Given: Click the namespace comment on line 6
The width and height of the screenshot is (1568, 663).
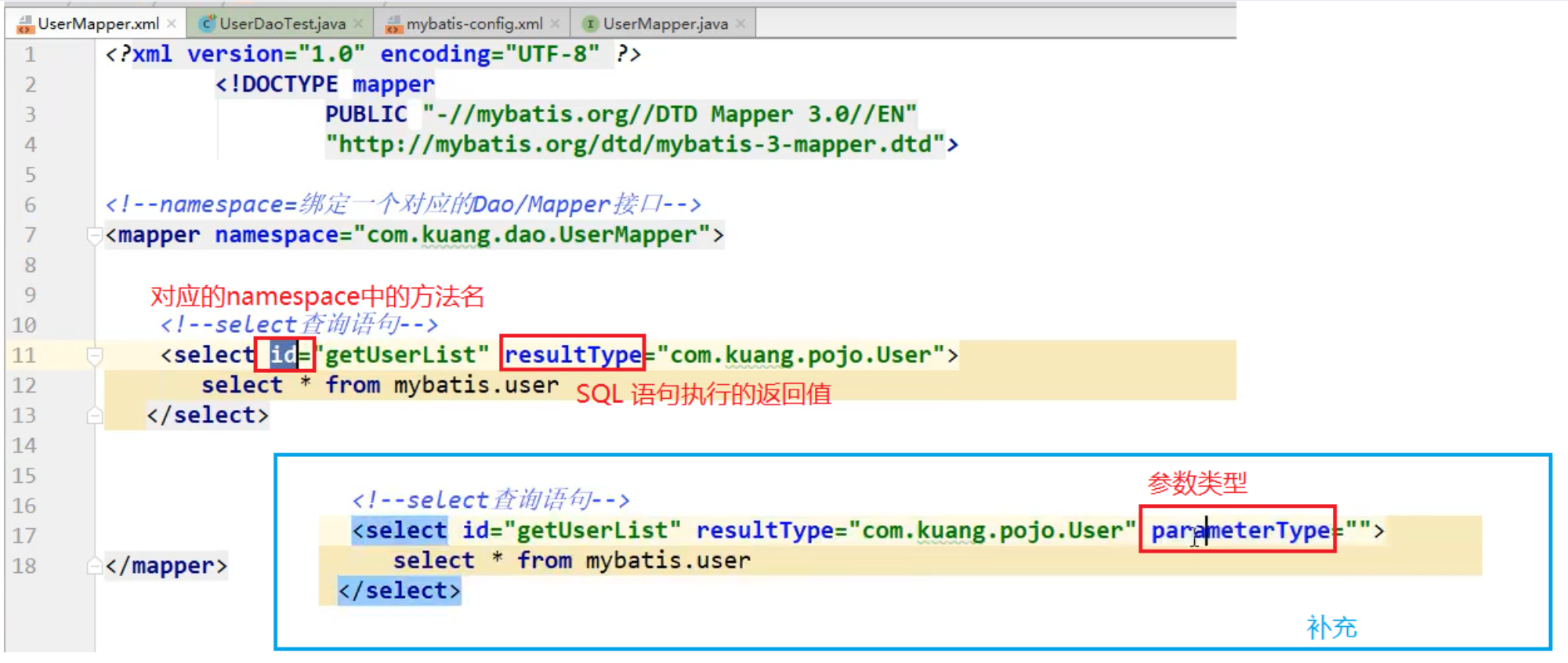Looking at the screenshot, I should 403,205.
